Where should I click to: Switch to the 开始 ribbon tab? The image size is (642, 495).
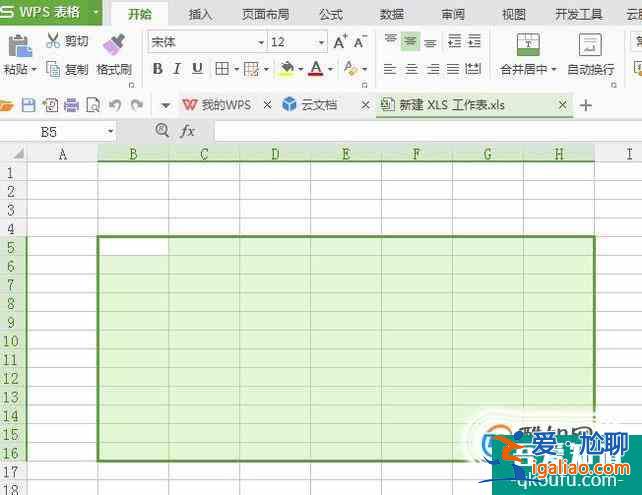[x=140, y=14]
